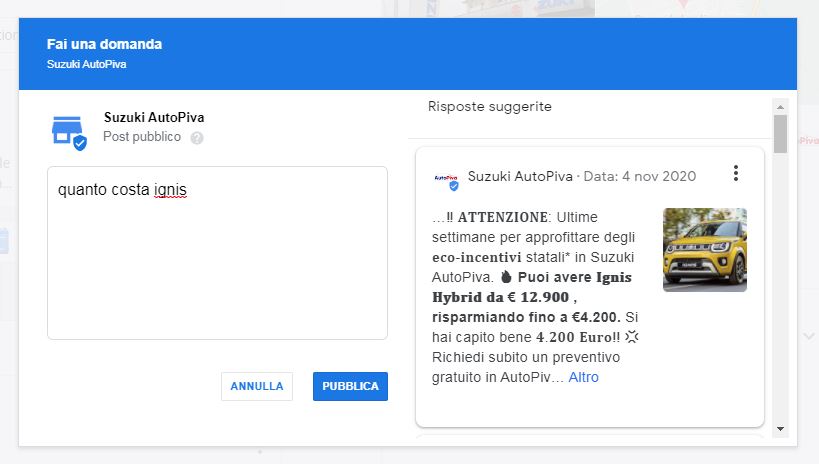Open the yellow Suzuki Ignis thumbnail

pos(704,249)
